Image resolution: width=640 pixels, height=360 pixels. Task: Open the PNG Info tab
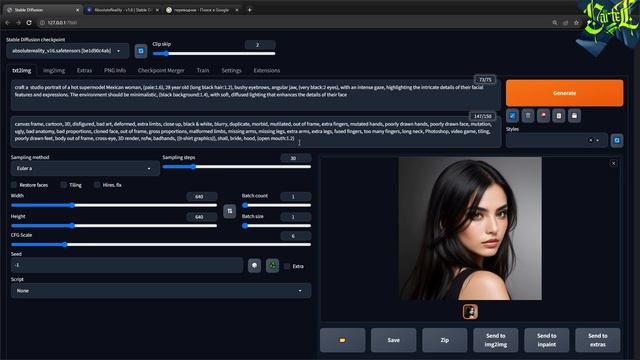point(115,70)
